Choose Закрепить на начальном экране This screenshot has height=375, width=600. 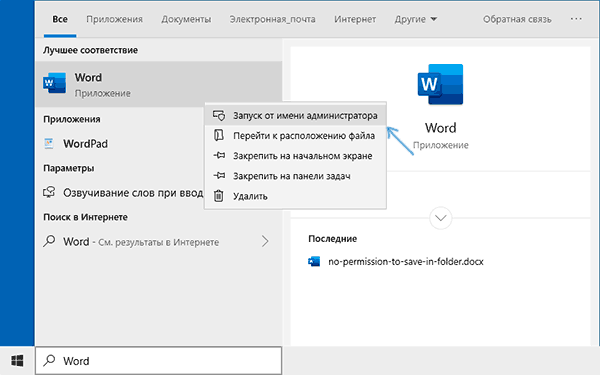(x=295, y=156)
